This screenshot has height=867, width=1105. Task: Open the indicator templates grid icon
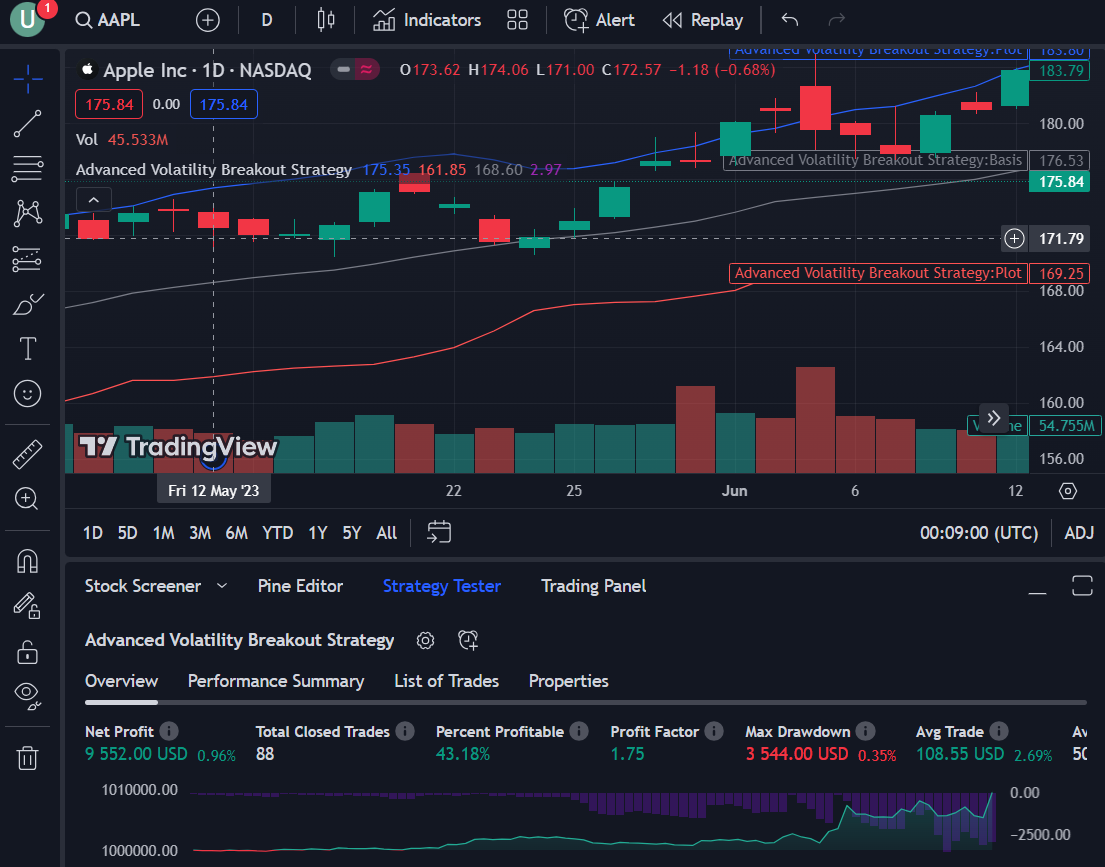(x=517, y=20)
